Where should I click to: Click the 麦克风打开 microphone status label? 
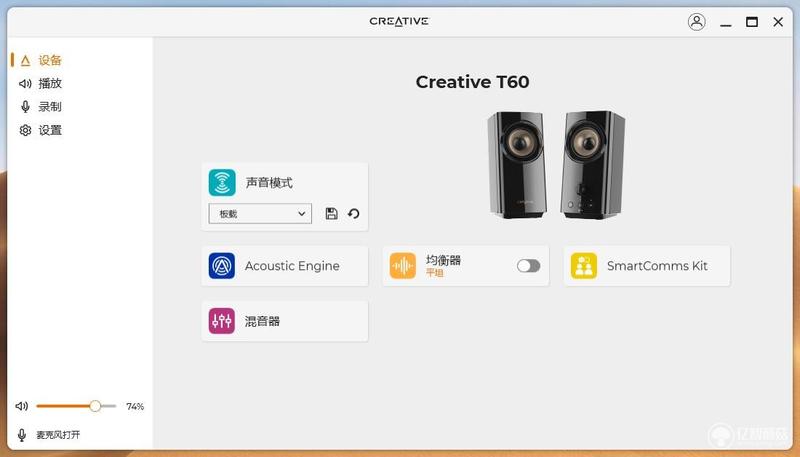coord(58,435)
